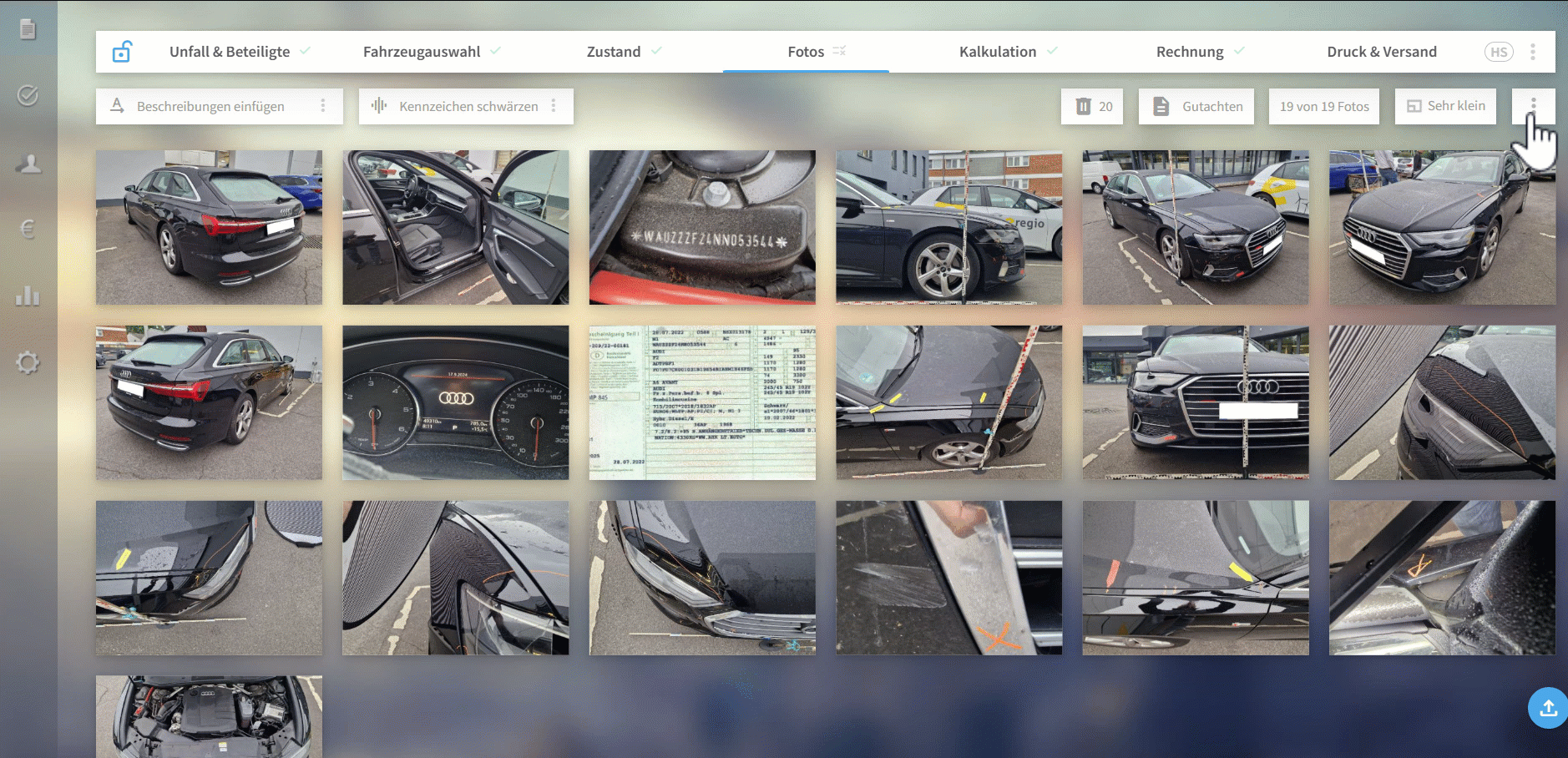Select instrument cluster dashboard photo
1568x758 pixels.
456,402
